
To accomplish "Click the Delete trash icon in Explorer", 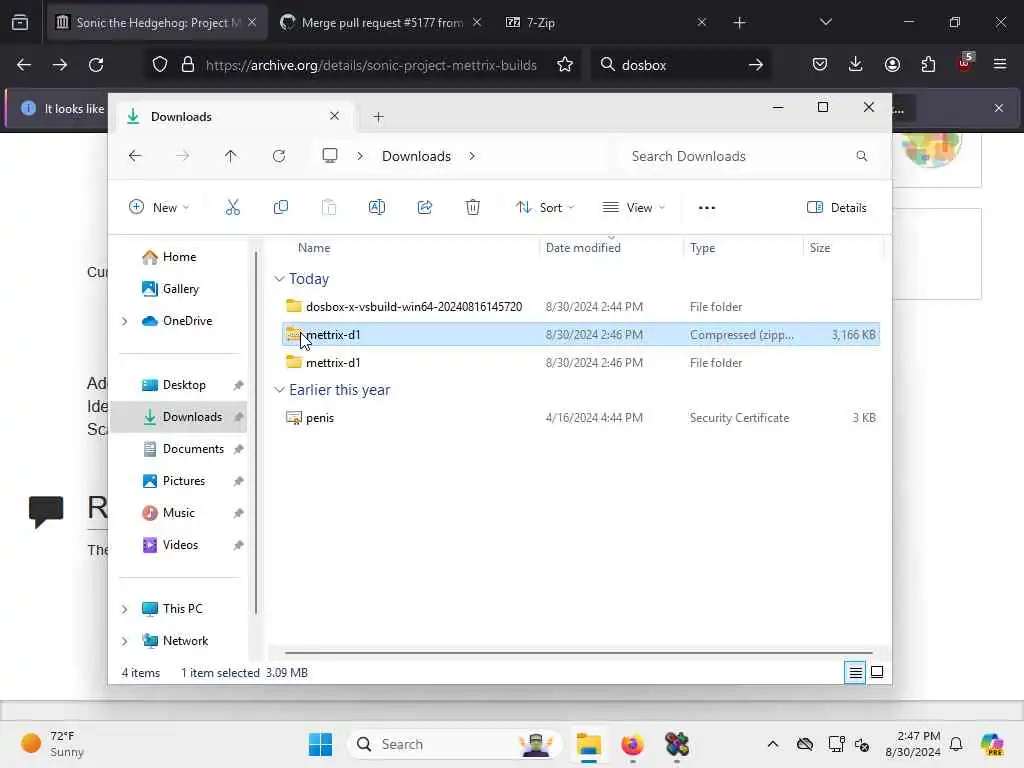I will click(x=473, y=208).
